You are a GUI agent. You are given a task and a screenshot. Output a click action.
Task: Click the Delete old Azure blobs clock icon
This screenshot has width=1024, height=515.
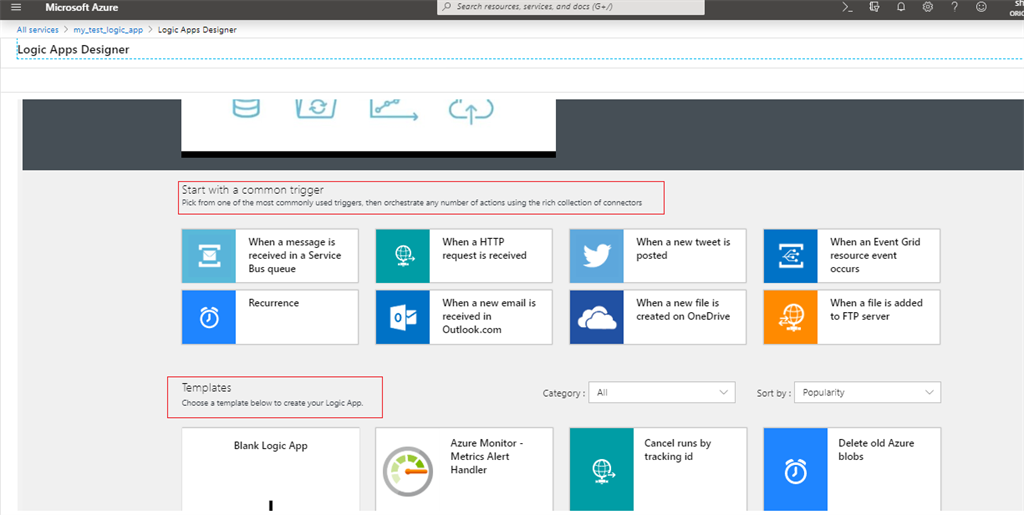click(795, 469)
